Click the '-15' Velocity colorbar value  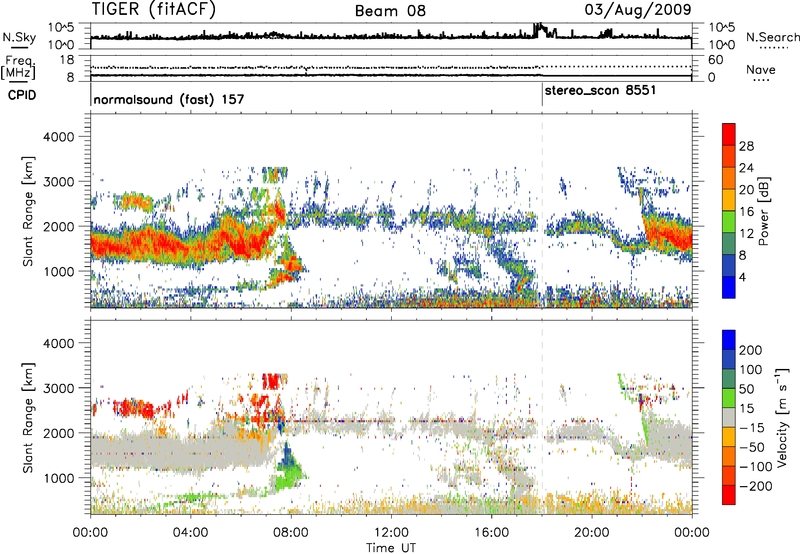752,427
